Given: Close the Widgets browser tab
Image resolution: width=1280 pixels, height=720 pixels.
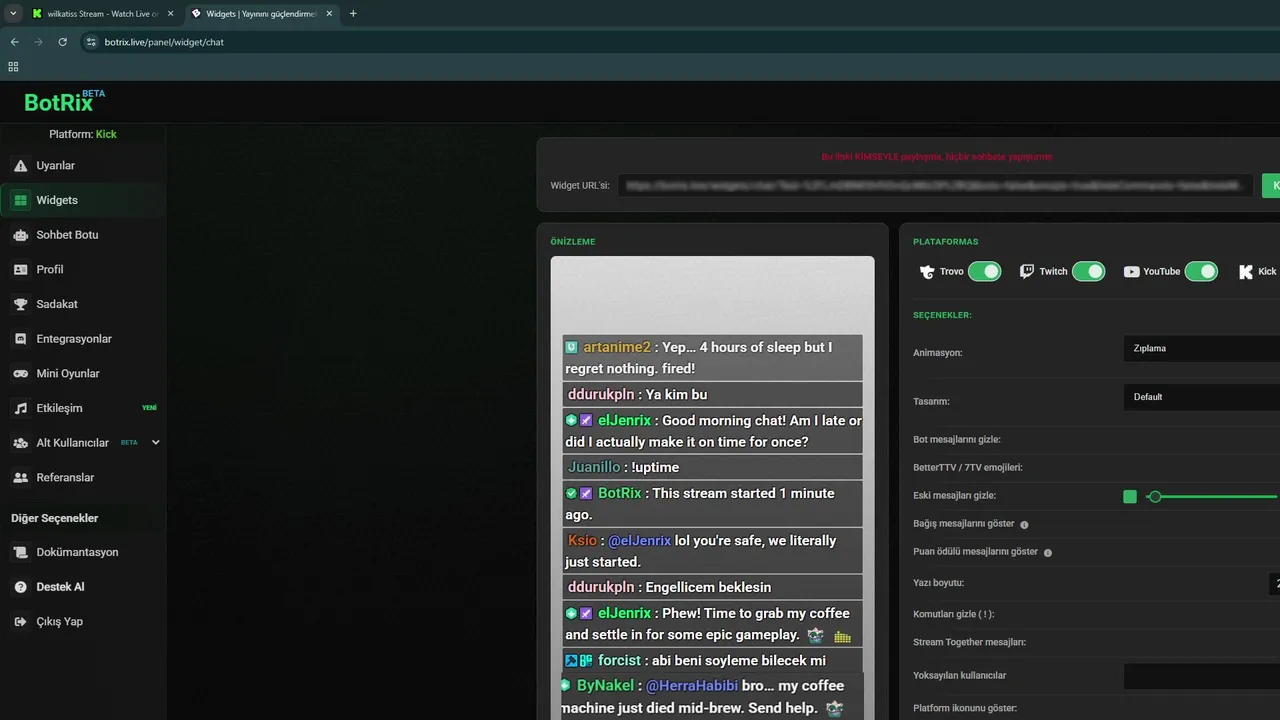Looking at the screenshot, I should 330,14.
